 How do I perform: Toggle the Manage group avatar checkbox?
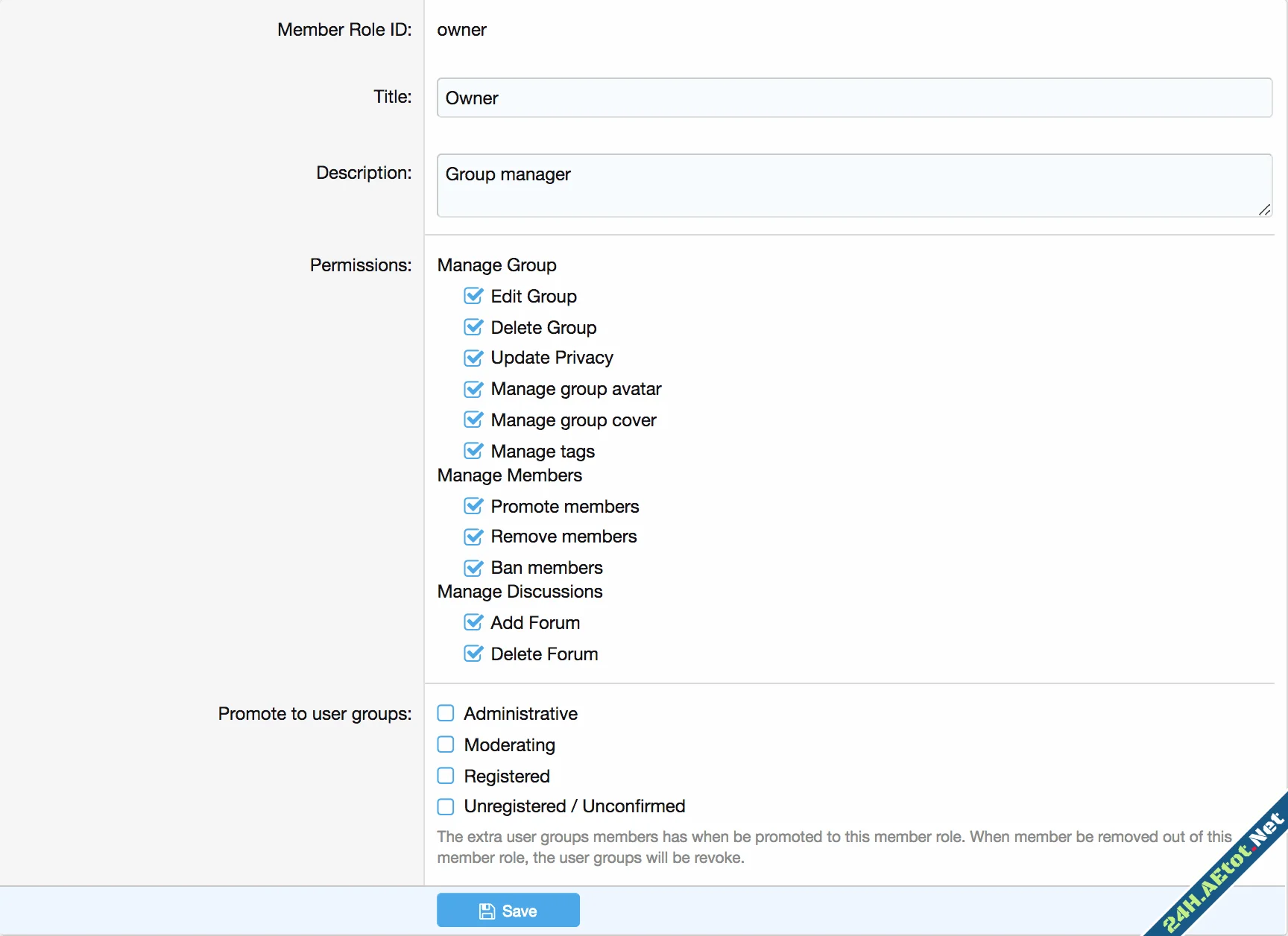click(x=474, y=389)
